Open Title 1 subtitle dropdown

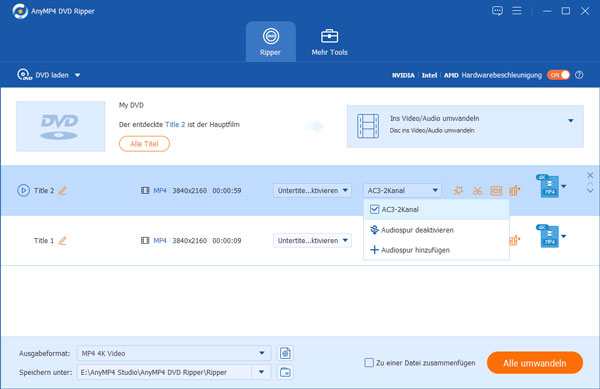(312, 241)
